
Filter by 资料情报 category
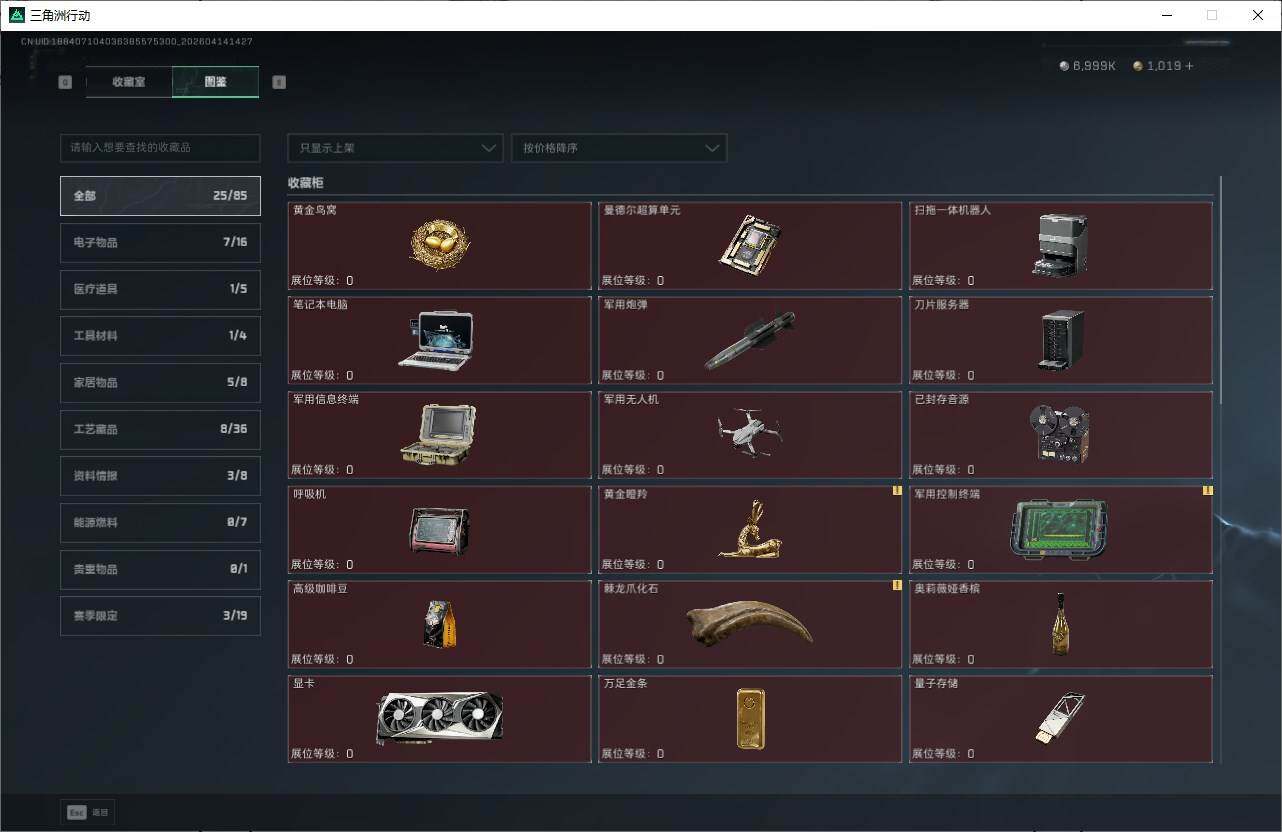[160, 476]
